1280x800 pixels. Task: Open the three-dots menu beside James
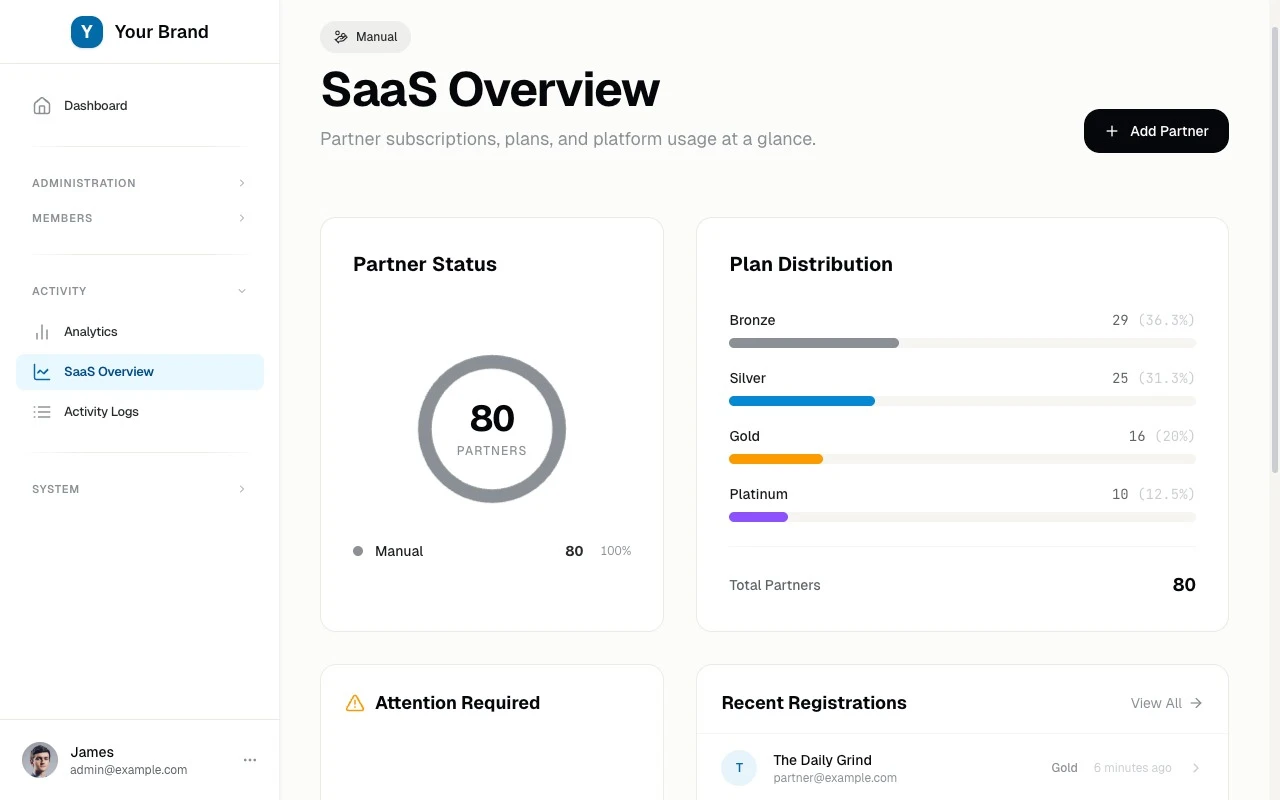tap(250, 760)
